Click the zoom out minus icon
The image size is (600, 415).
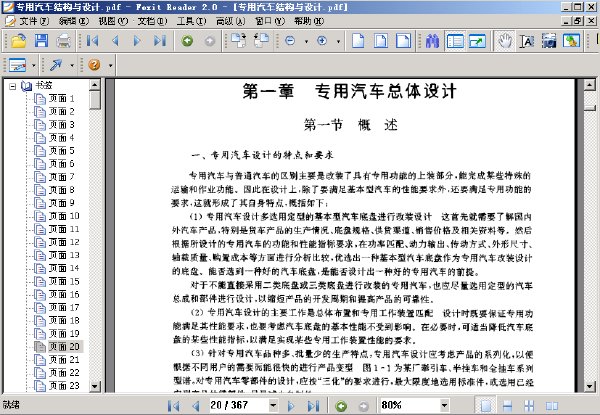290,41
